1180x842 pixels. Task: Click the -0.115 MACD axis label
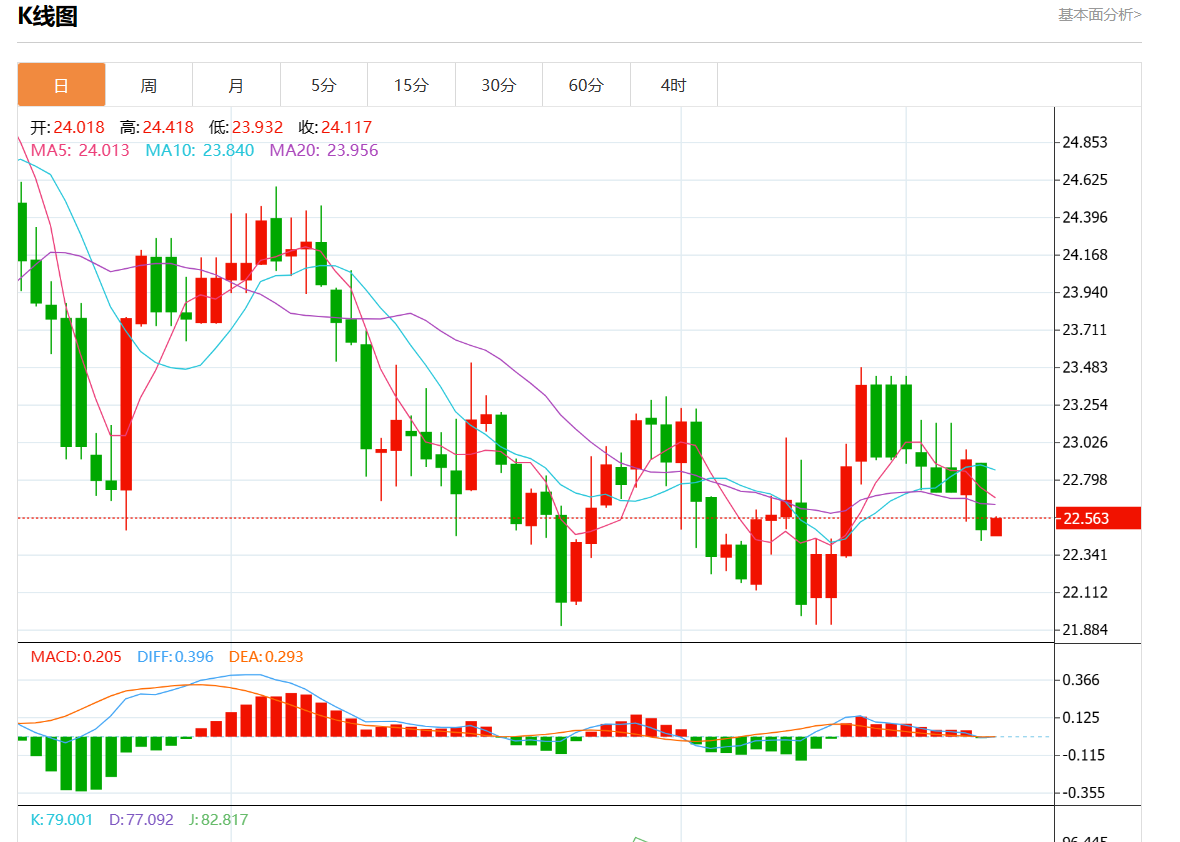[1084, 755]
